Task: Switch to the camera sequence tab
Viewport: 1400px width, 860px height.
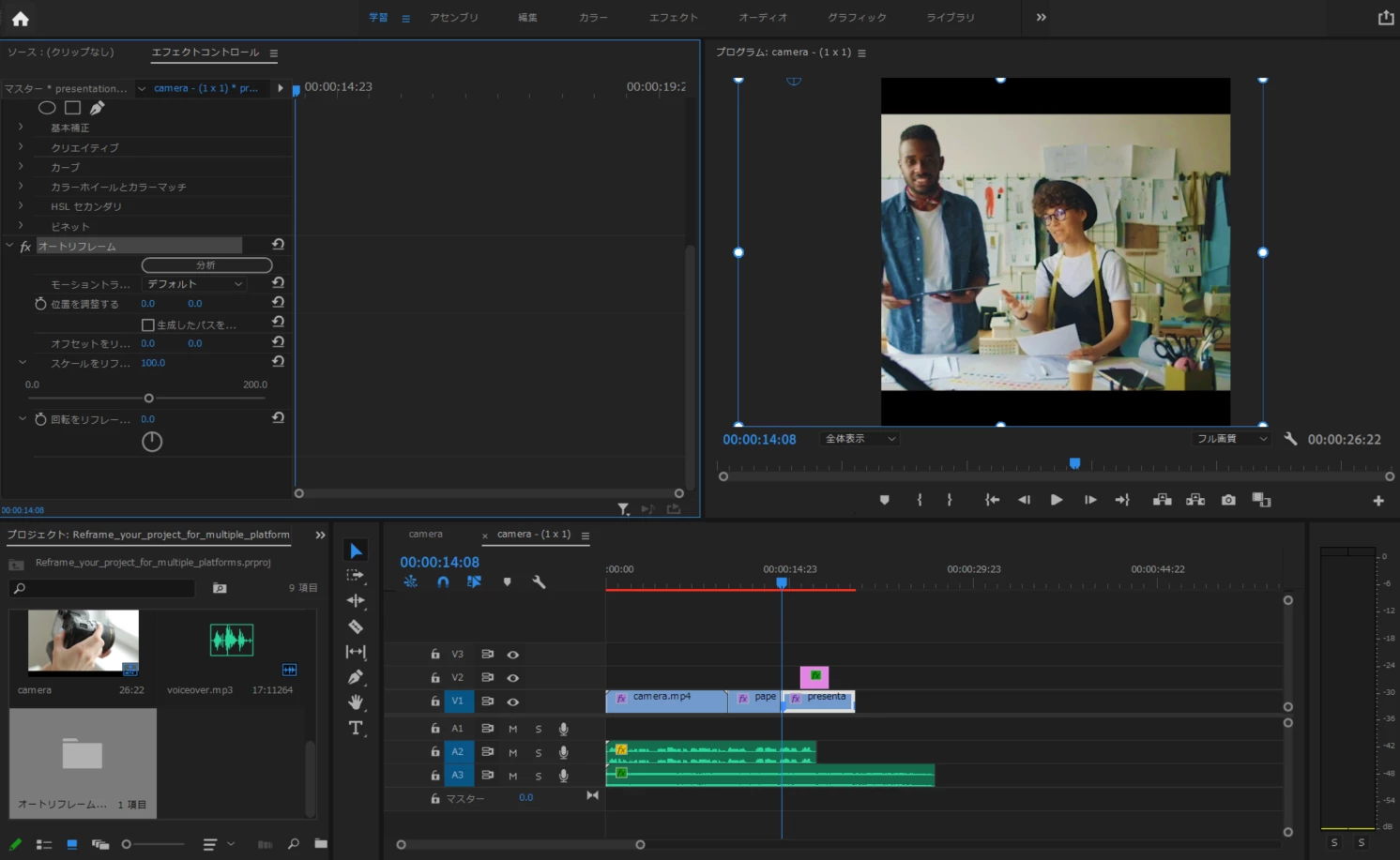Action: point(425,535)
